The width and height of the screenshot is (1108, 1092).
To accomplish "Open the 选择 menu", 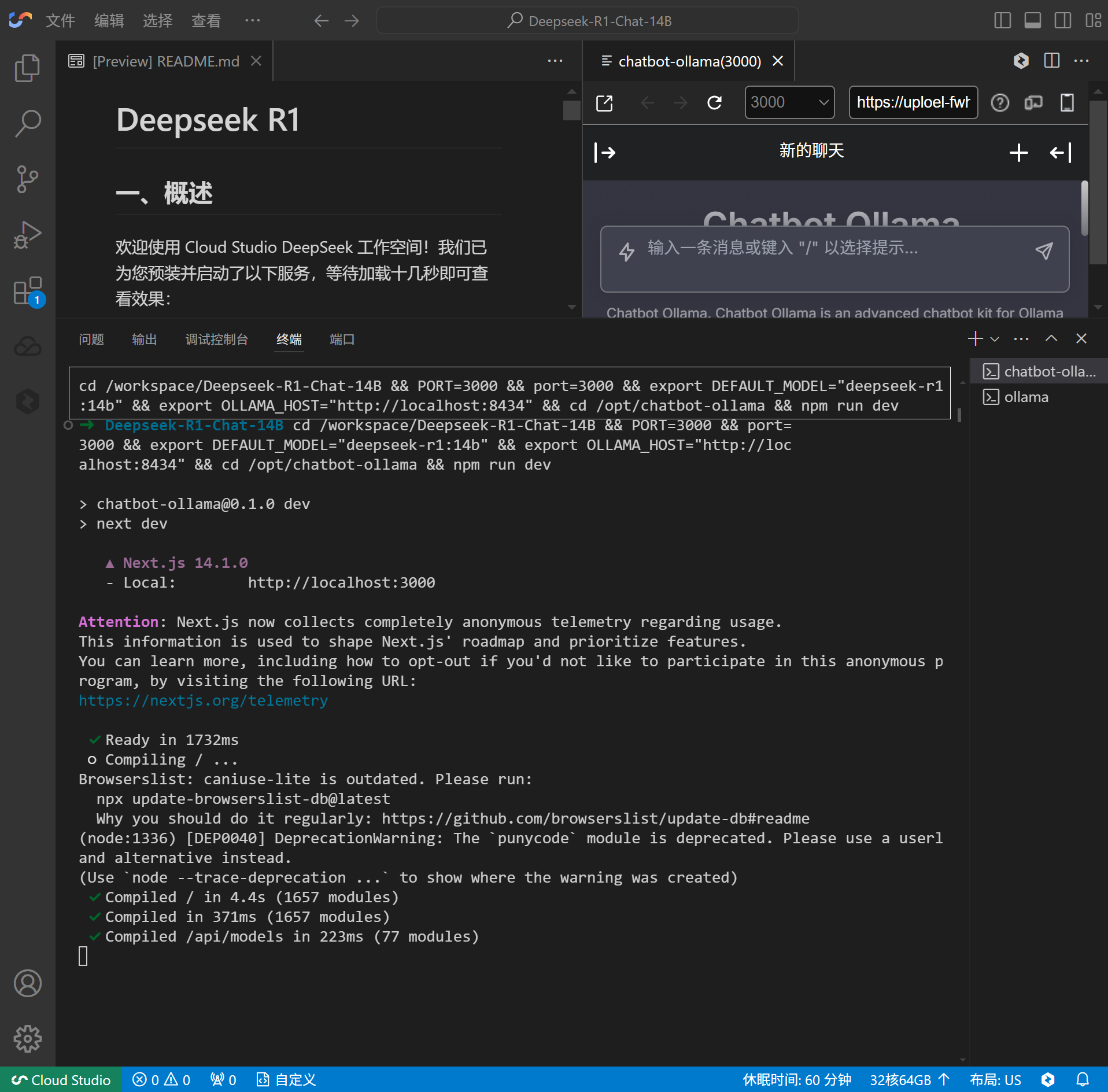I will tap(157, 21).
